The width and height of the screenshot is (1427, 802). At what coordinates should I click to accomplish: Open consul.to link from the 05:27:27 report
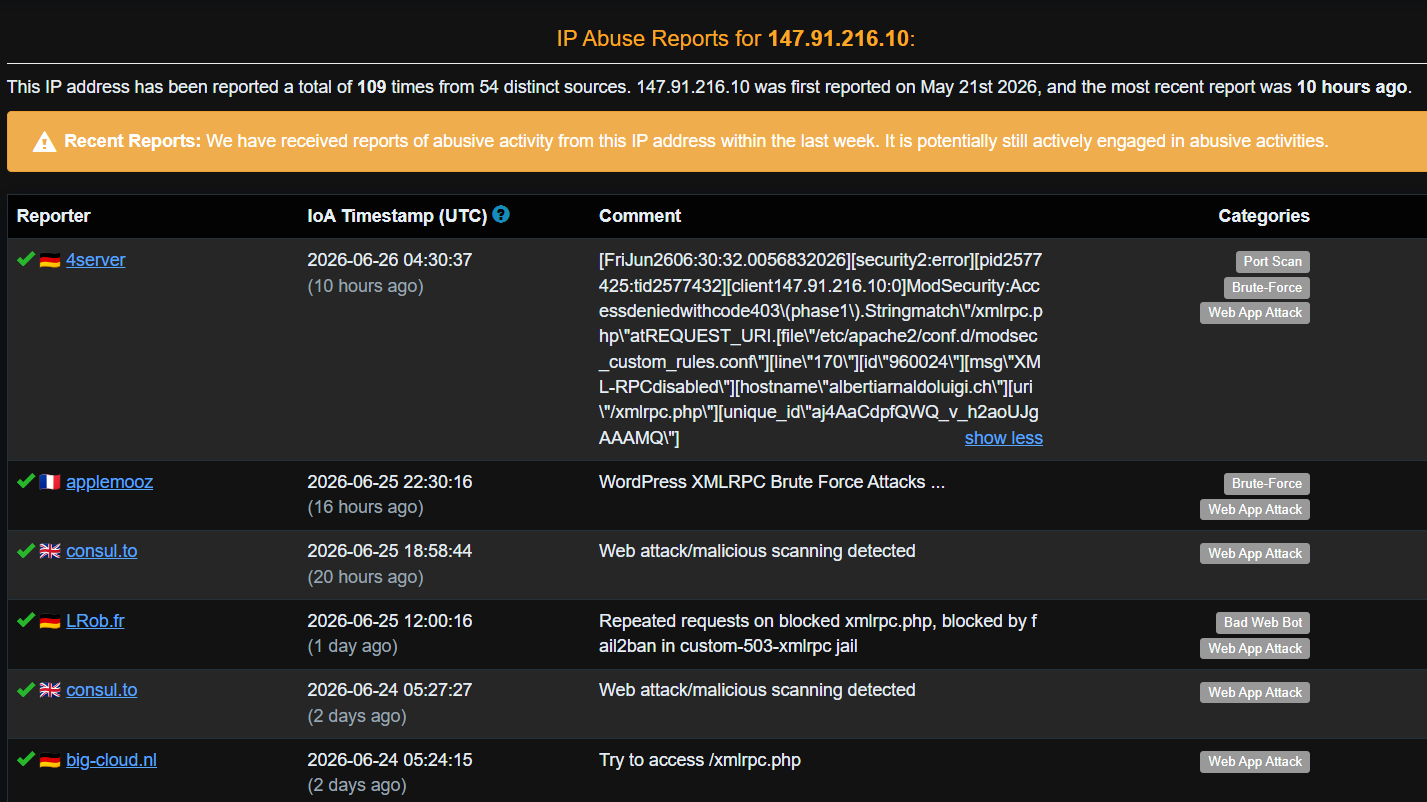click(x=102, y=690)
